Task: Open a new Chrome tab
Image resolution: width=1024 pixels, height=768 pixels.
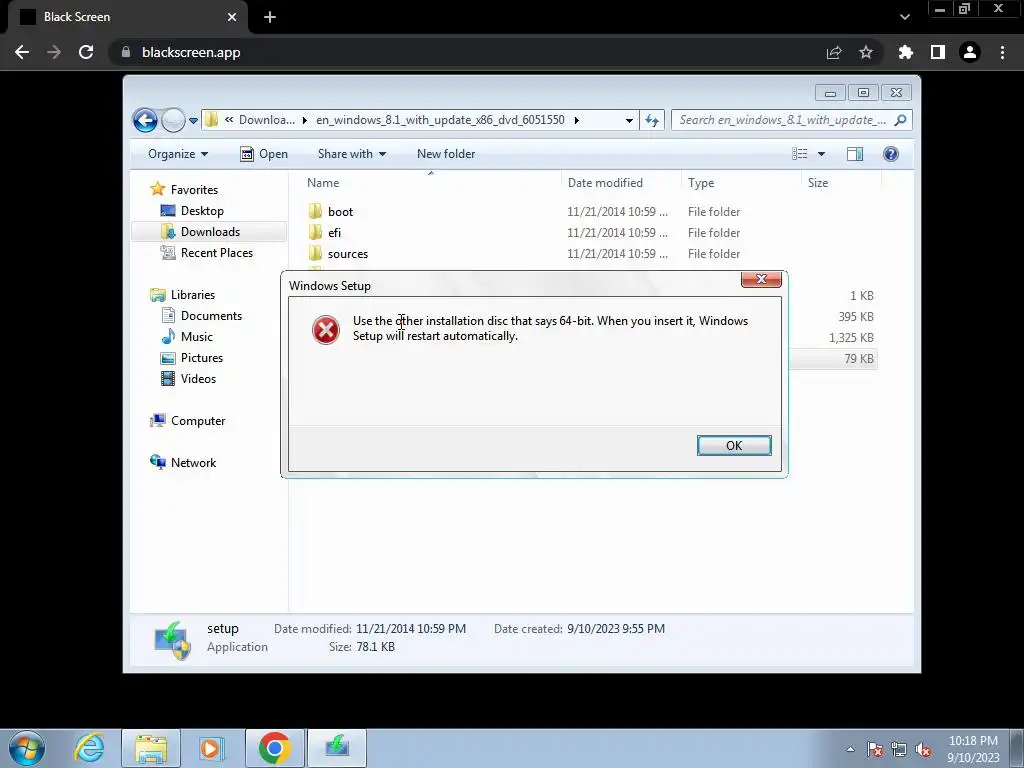Action: point(270,17)
